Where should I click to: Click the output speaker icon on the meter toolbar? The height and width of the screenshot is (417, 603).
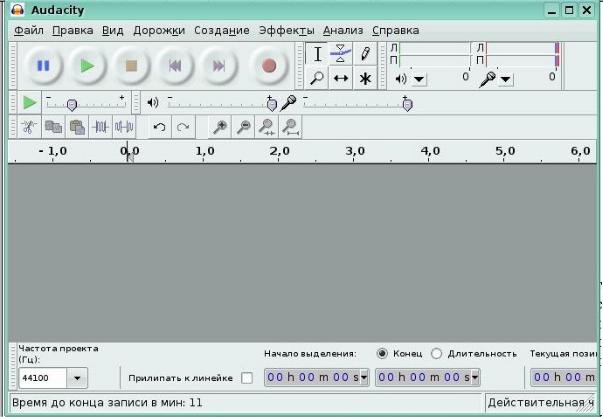coord(401,79)
